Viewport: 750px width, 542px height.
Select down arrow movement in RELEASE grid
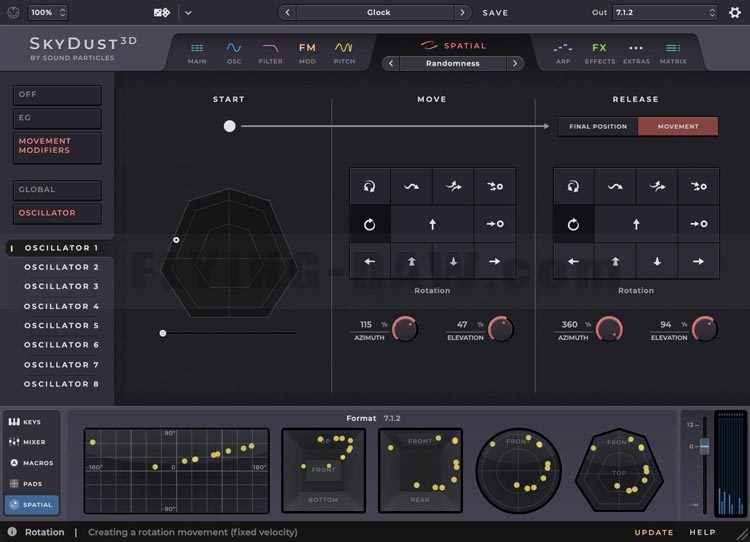[x=657, y=261]
